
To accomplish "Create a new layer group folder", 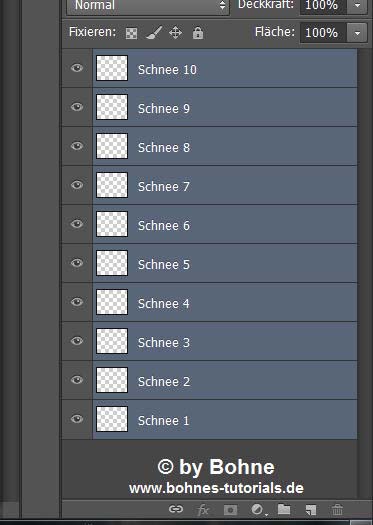I will [x=284, y=509].
